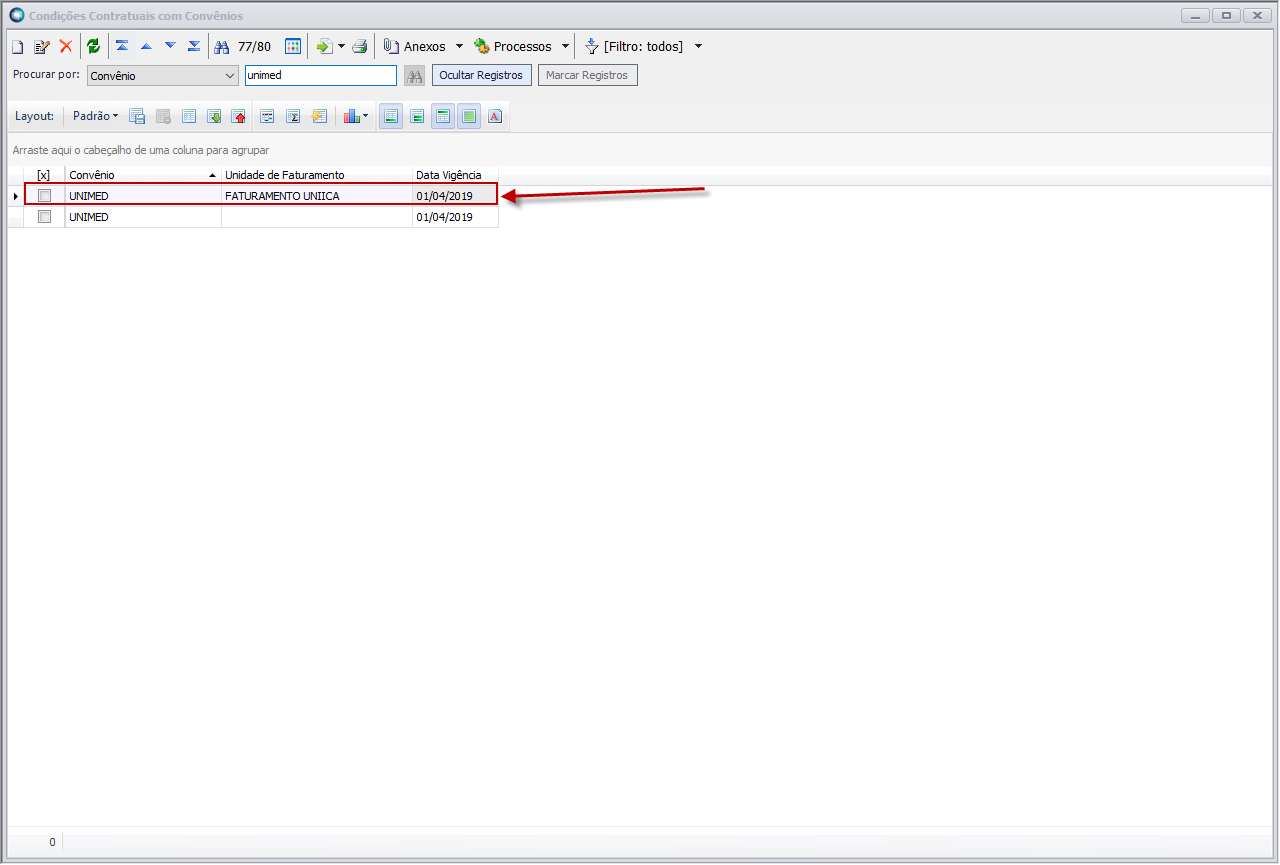Open the Processos menu
This screenshot has height=865, width=1280.
(513, 46)
